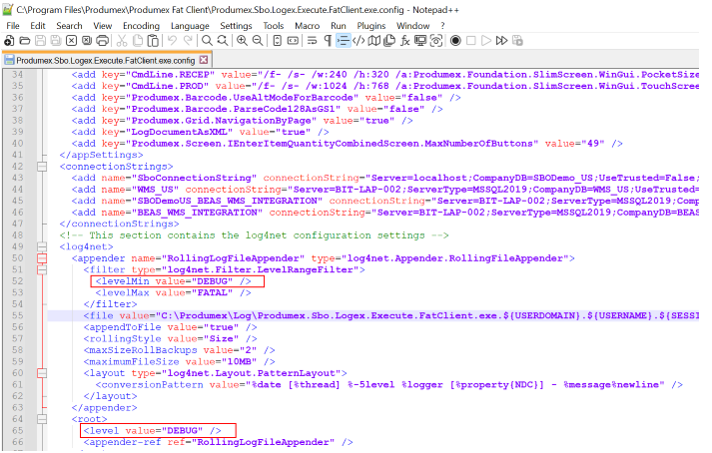Click line number 55 in margin

click(x=17, y=315)
